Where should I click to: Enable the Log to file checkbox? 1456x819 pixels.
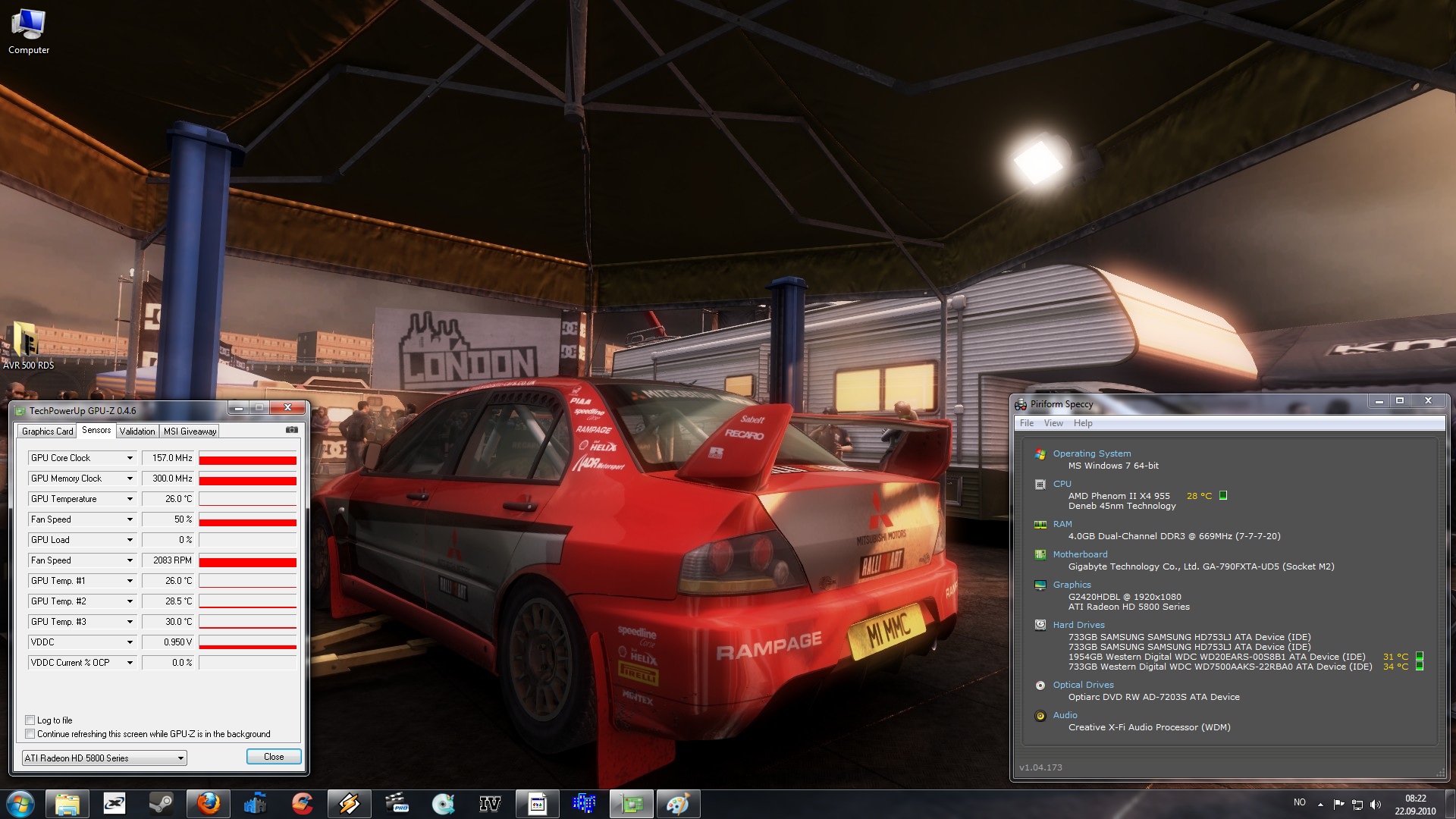coord(30,720)
